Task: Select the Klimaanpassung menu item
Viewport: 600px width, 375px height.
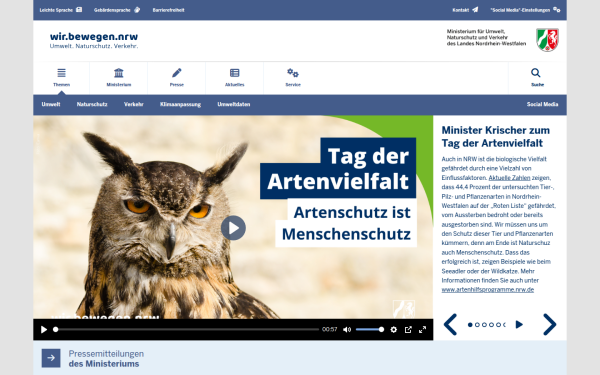Action: click(x=180, y=104)
